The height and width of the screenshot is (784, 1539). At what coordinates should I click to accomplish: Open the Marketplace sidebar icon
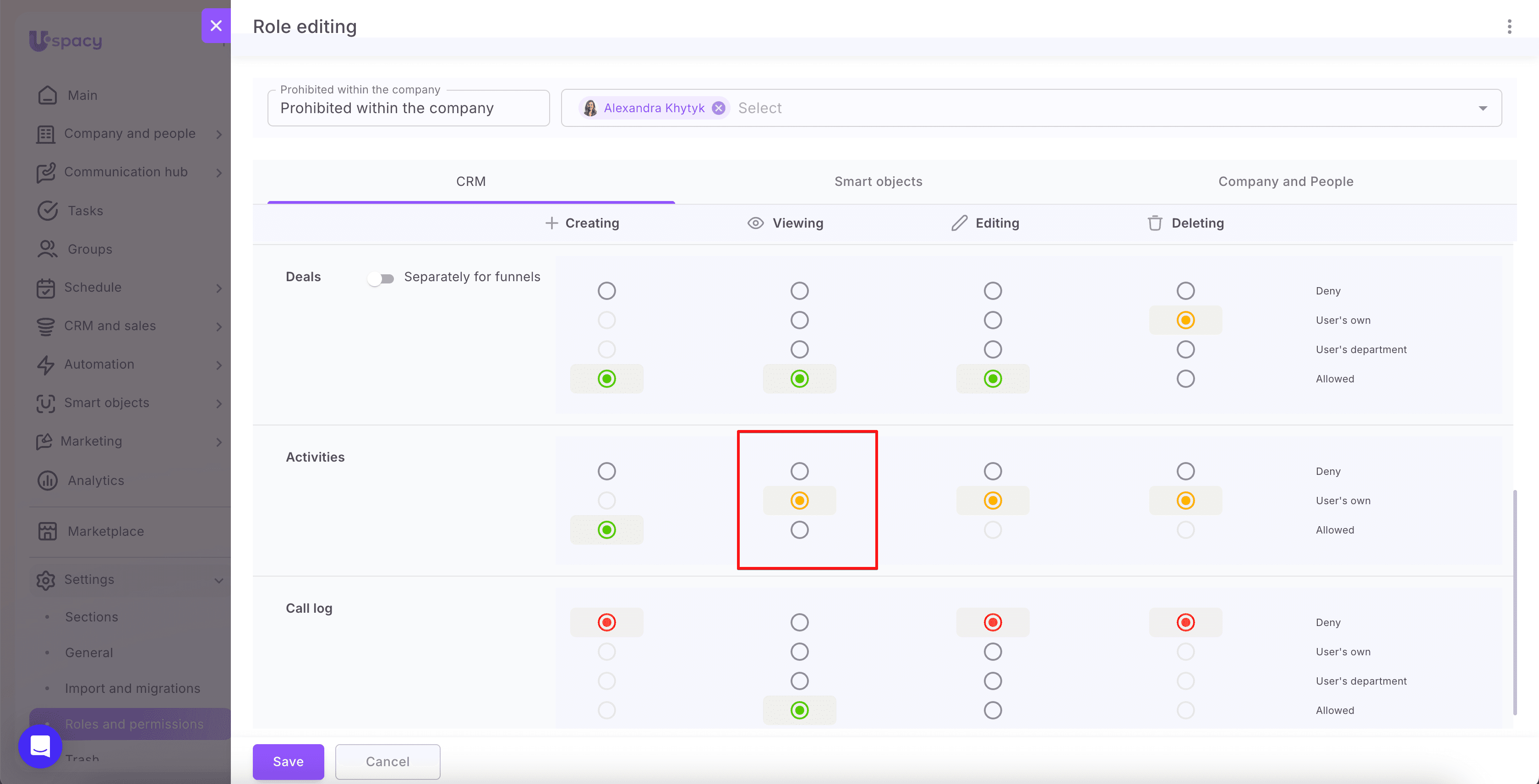pos(47,531)
